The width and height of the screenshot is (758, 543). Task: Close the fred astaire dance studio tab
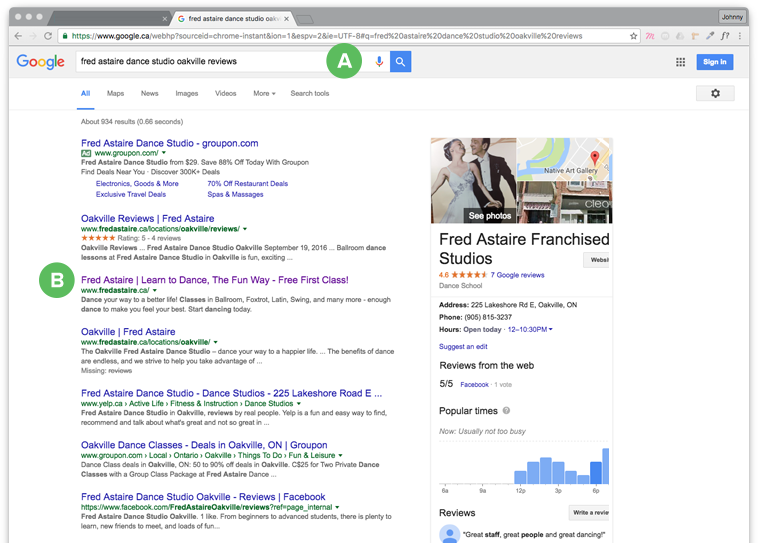(x=286, y=19)
